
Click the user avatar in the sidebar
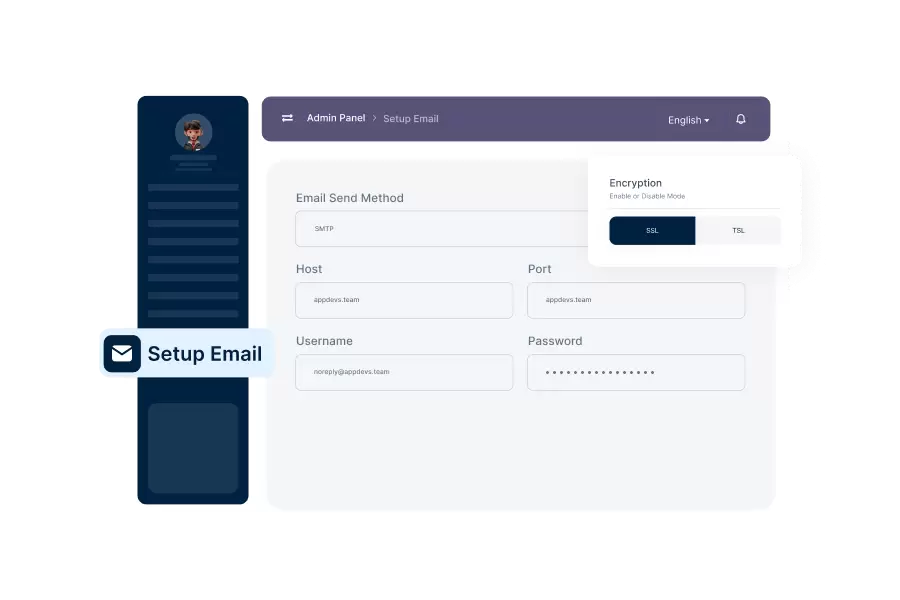tap(193, 132)
